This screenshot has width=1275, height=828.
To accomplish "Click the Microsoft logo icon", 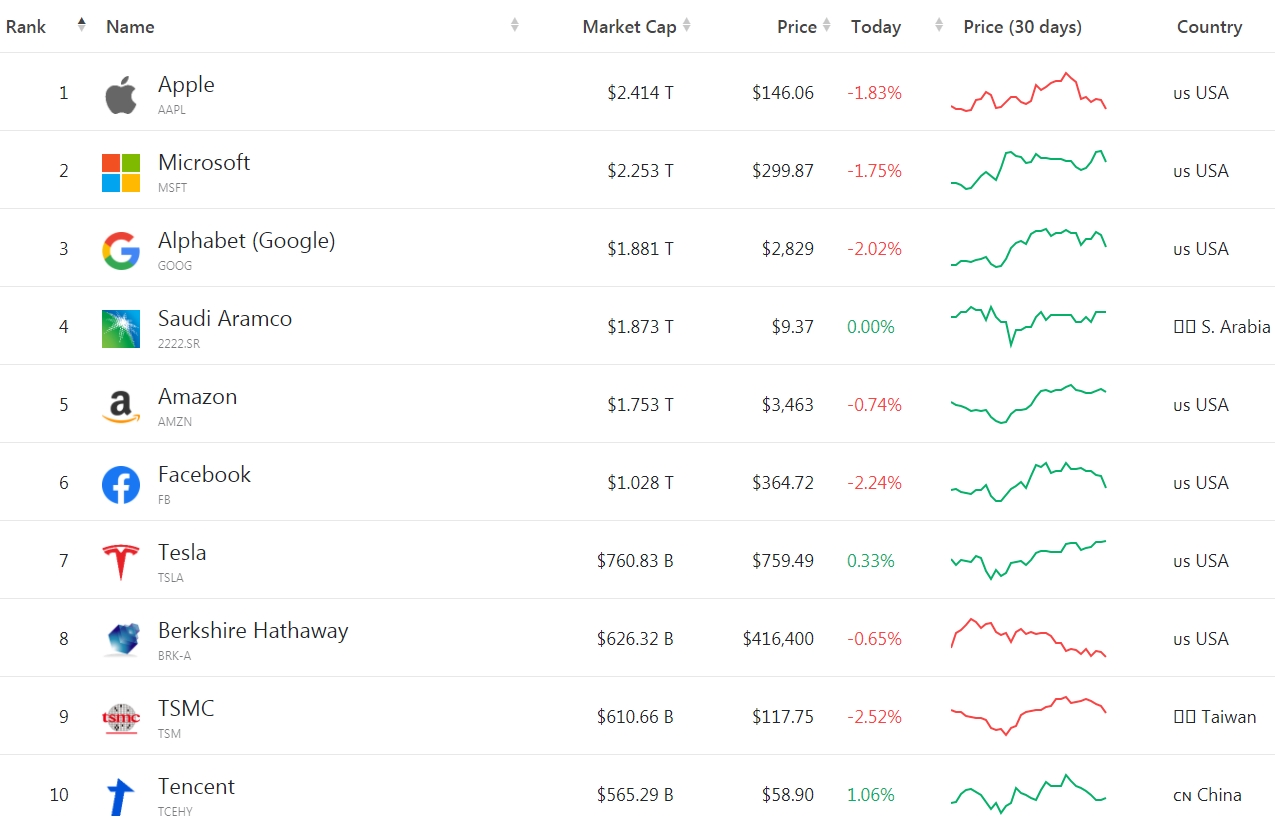I will tap(121, 173).
